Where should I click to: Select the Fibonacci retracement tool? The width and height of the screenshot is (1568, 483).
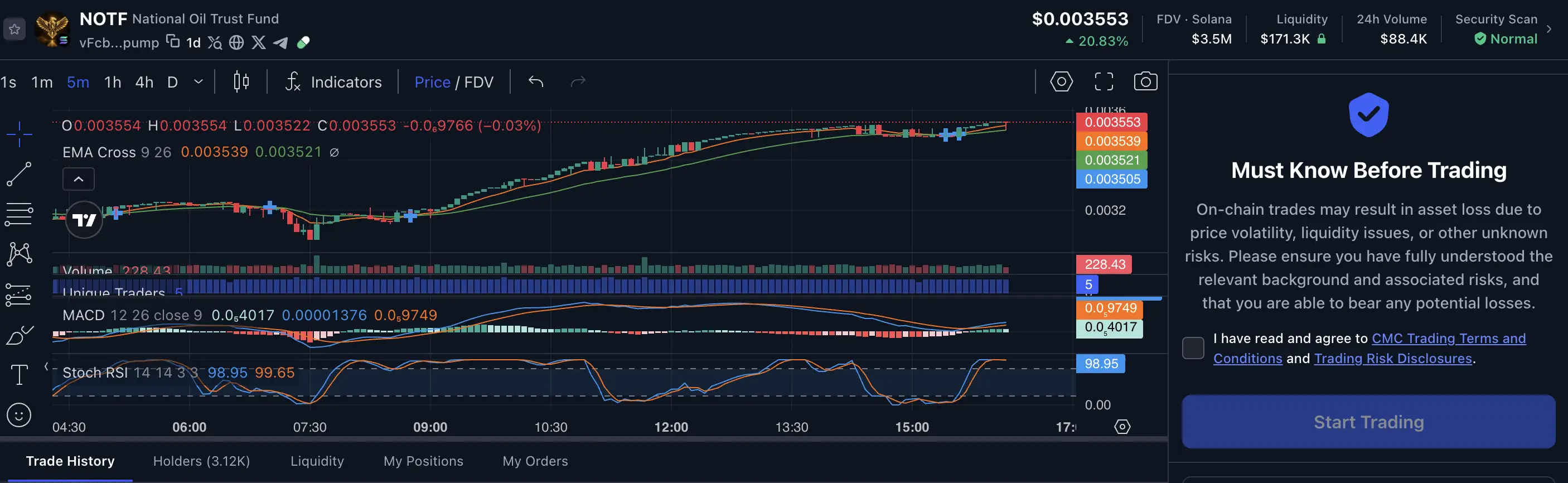click(x=19, y=214)
